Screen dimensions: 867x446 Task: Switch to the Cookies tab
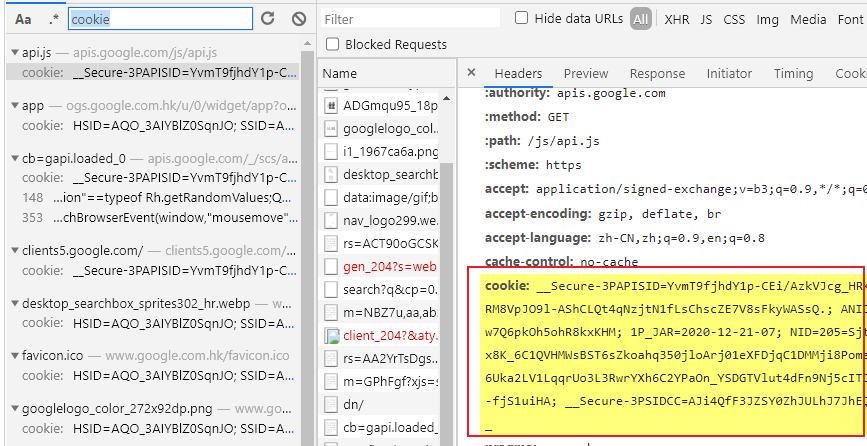click(x=850, y=74)
